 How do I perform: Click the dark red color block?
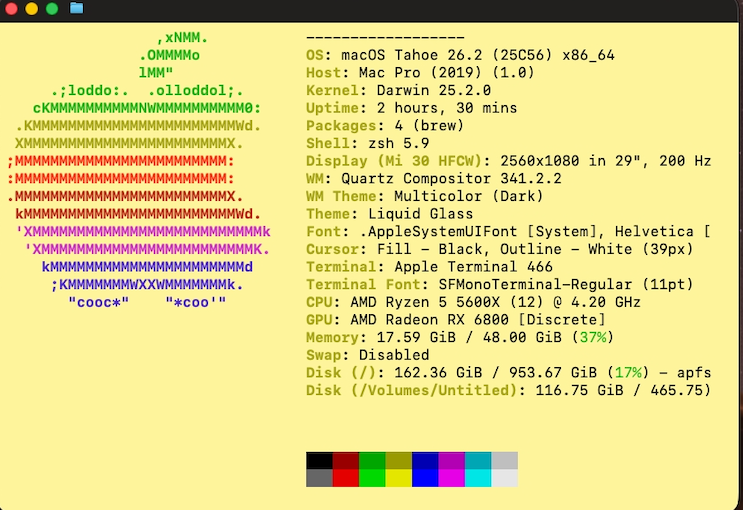coord(346,461)
